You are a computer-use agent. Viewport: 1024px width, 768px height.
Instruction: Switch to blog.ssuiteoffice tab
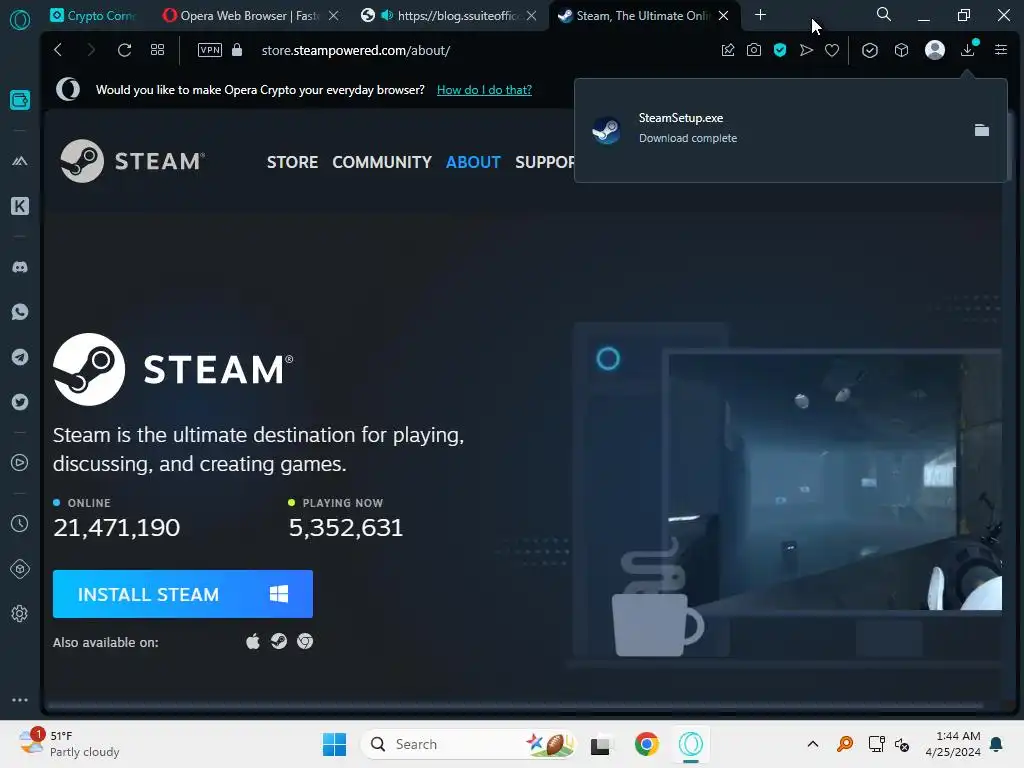[450, 16]
